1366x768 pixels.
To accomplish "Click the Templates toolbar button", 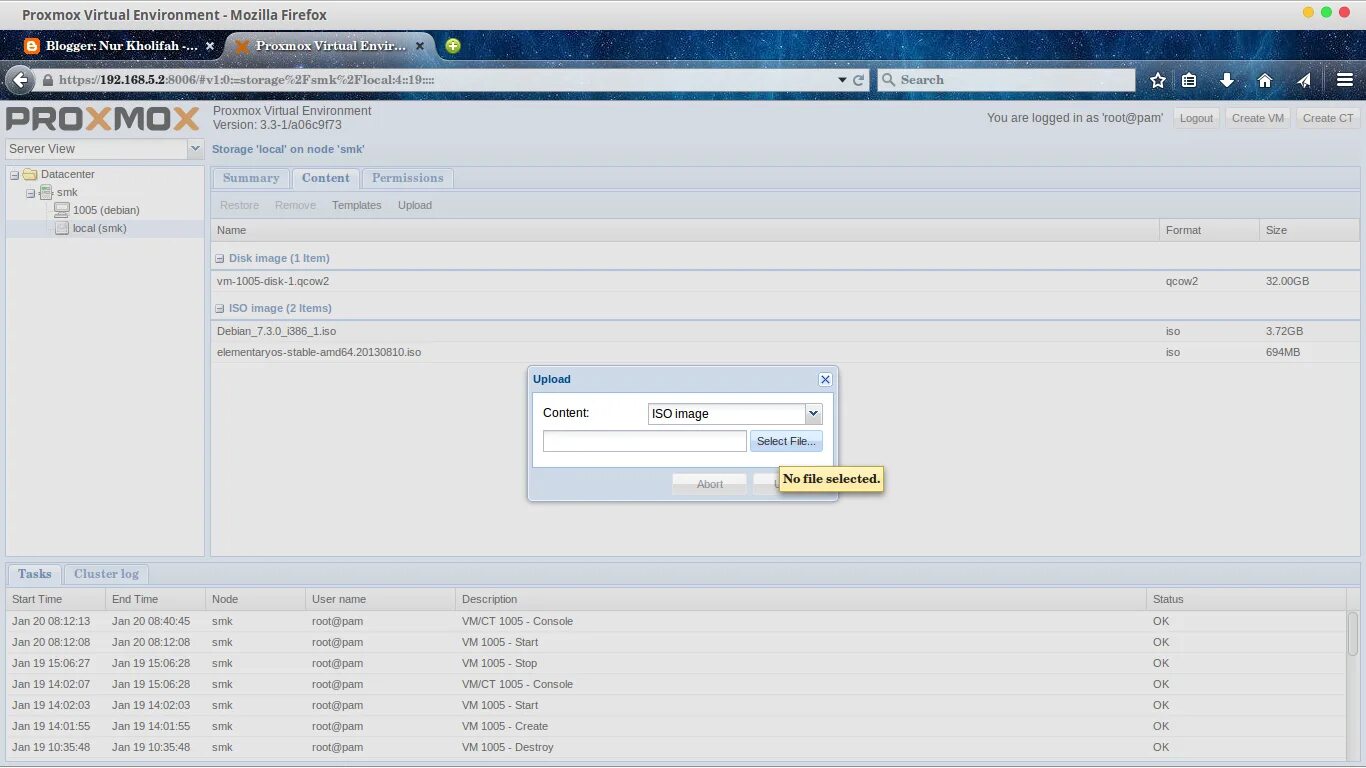I will click(x=357, y=205).
